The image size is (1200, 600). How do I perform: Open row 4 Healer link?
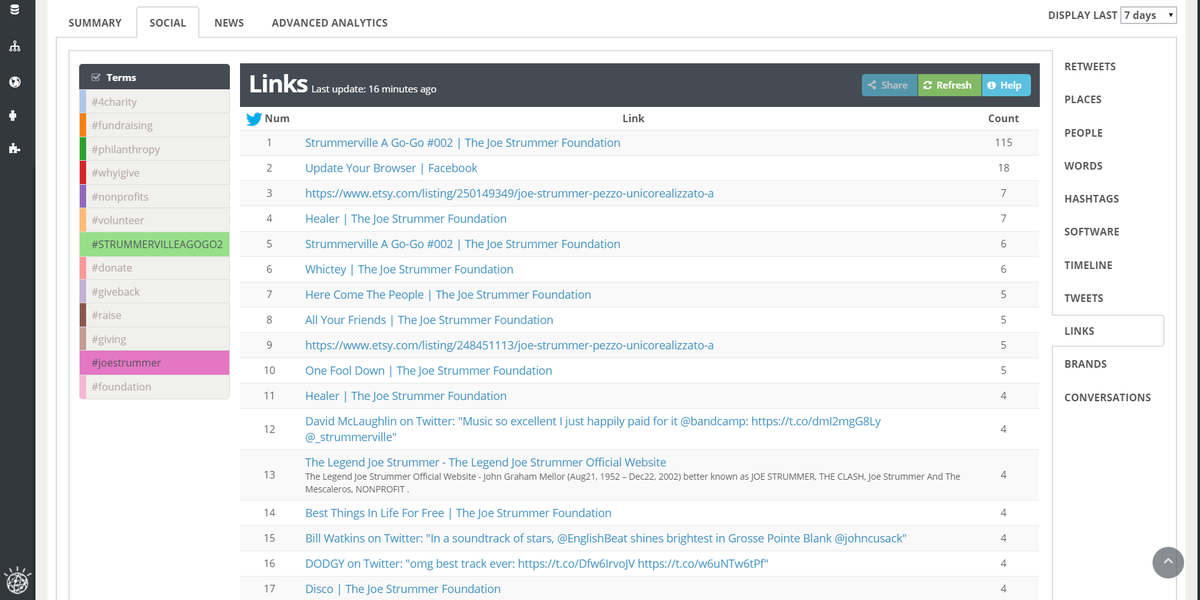pos(406,219)
